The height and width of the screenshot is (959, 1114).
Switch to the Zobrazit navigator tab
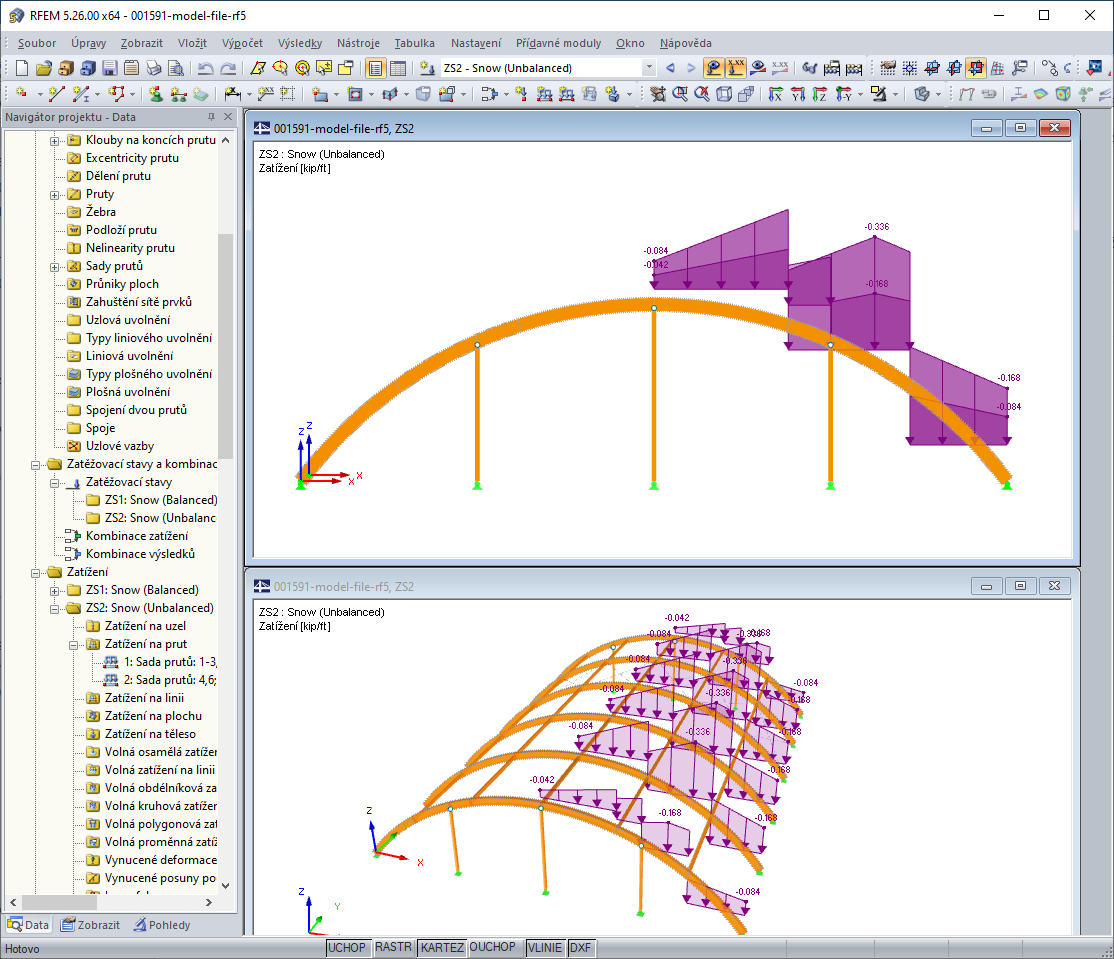click(x=90, y=925)
